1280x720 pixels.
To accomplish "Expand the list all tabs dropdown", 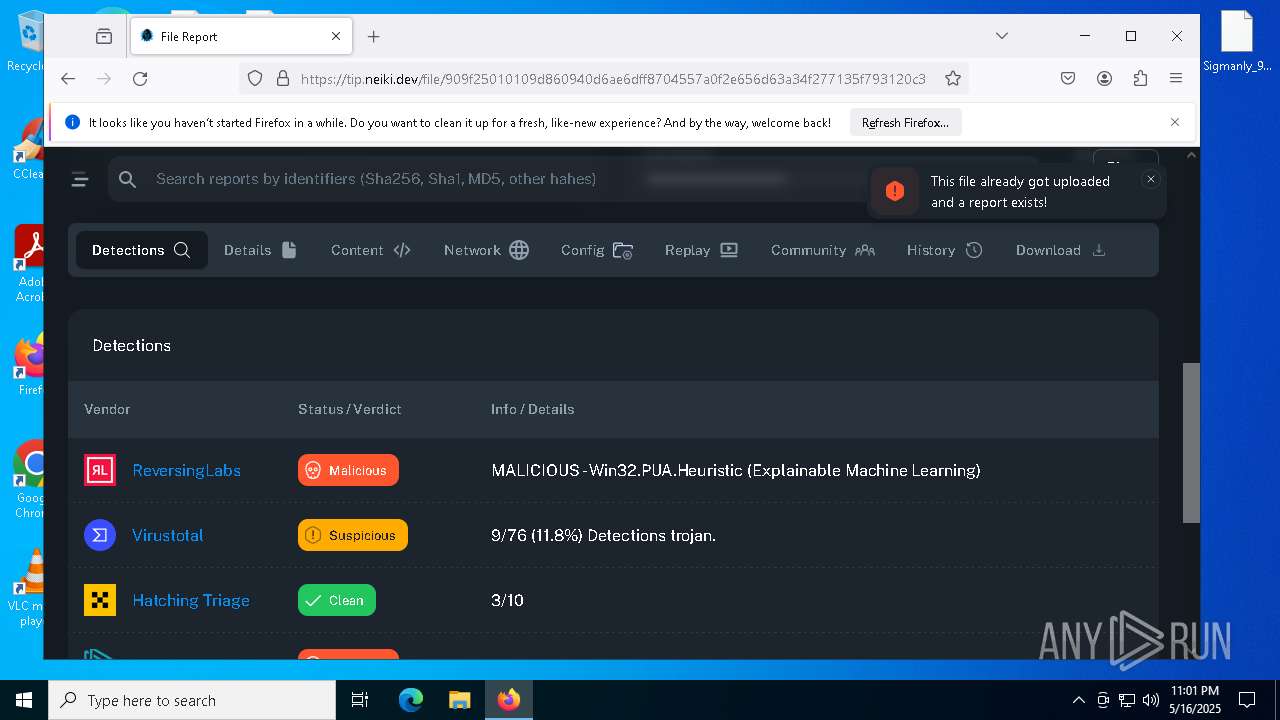I will tap(1002, 36).
